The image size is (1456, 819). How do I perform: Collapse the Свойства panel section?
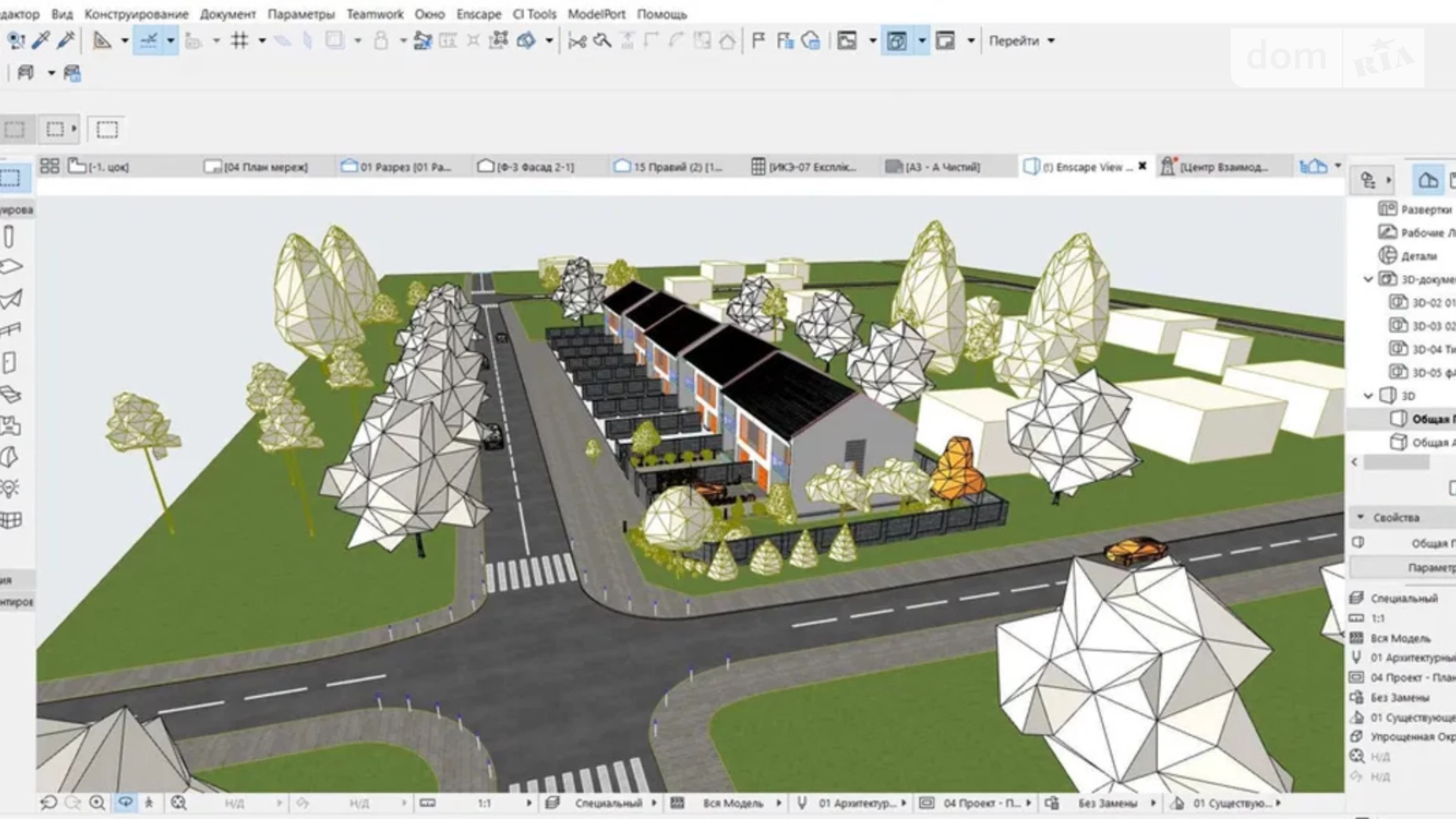click(1361, 517)
